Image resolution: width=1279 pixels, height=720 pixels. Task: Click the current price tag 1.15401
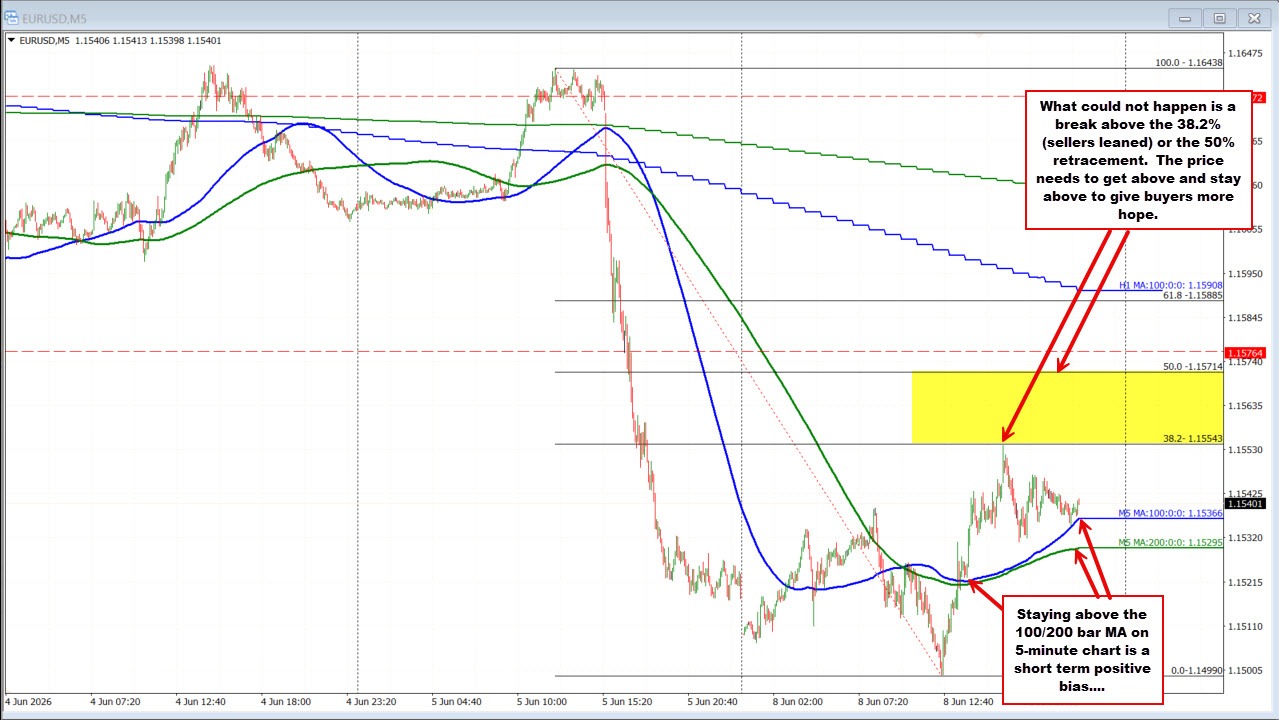pos(1246,504)
